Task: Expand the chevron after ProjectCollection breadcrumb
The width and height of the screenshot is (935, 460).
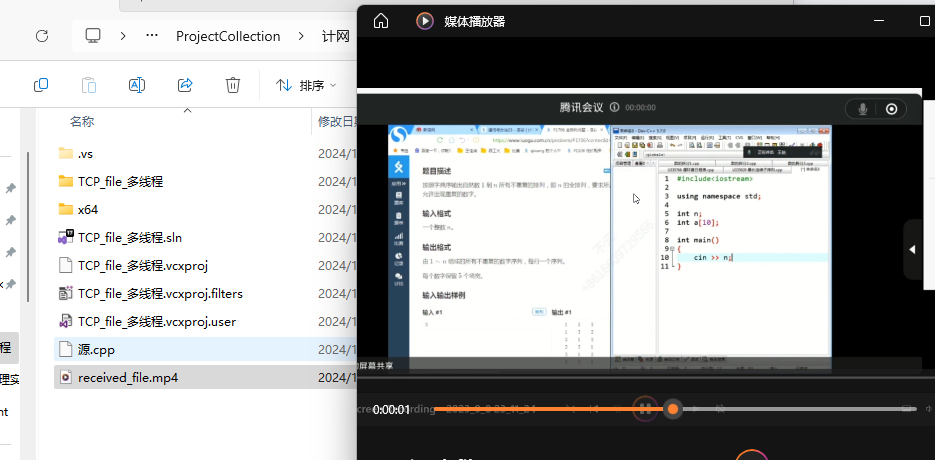Action: (300, 36)
